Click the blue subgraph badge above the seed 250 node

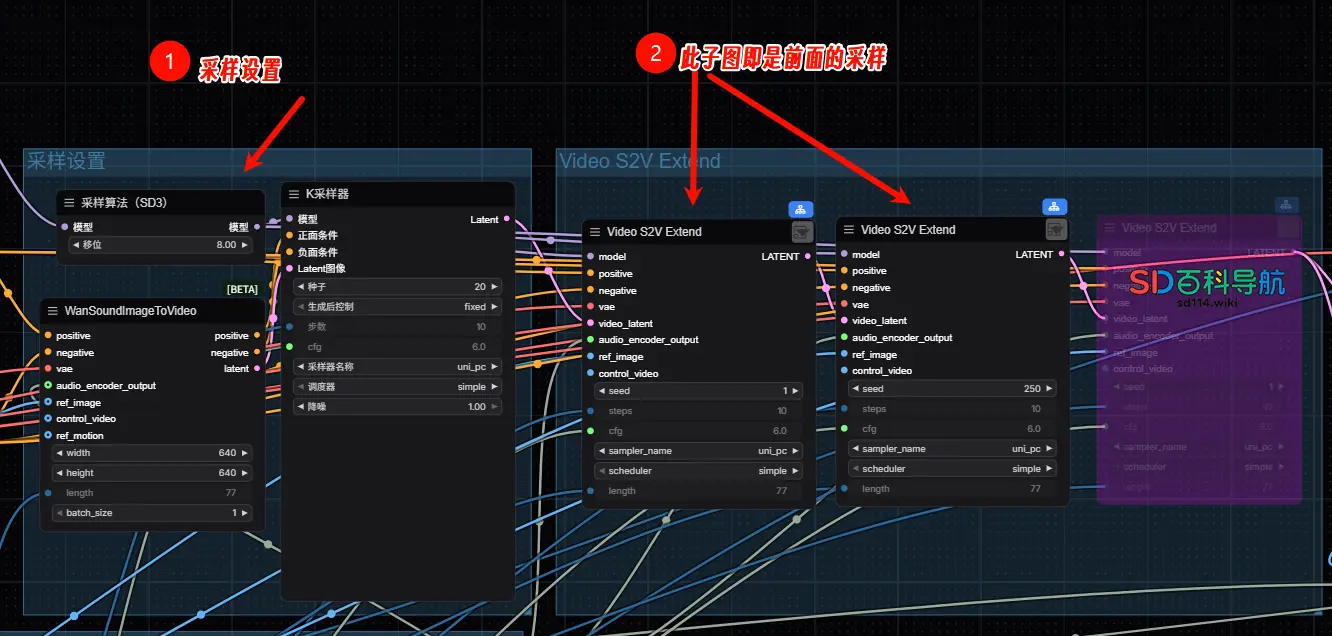pyautogui.click(x=1055, y=207)
